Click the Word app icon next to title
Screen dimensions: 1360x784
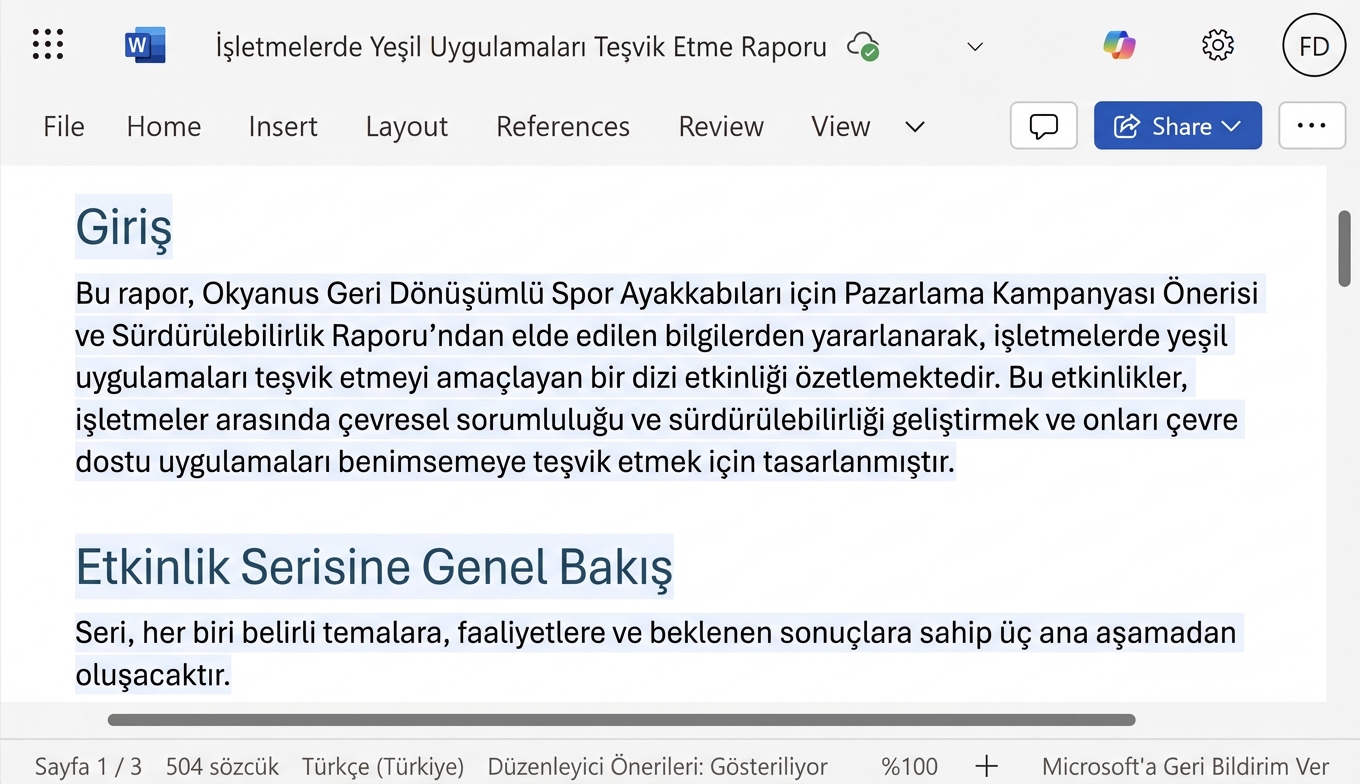pyautogui.click(x=143, y=44)
